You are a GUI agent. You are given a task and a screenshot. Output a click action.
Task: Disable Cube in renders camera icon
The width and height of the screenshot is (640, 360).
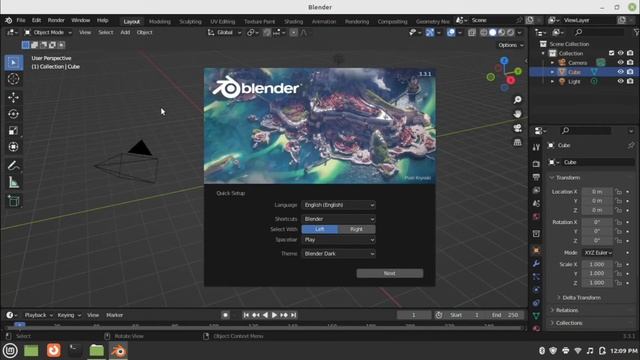pyautogui.click(x=630, y=72)
